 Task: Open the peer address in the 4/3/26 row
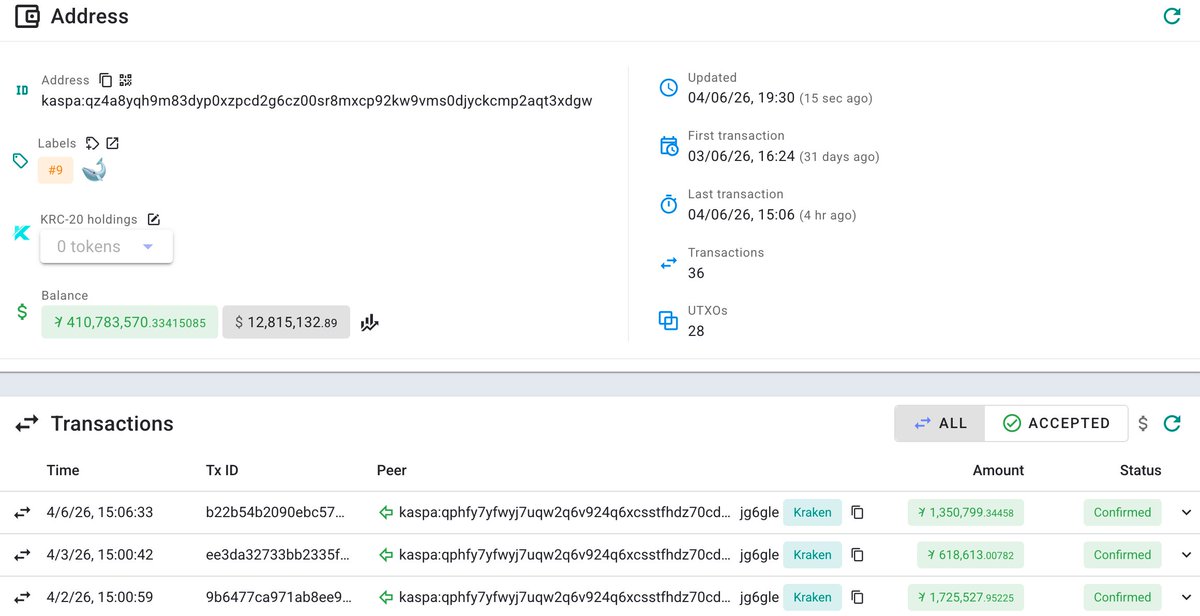566,555
